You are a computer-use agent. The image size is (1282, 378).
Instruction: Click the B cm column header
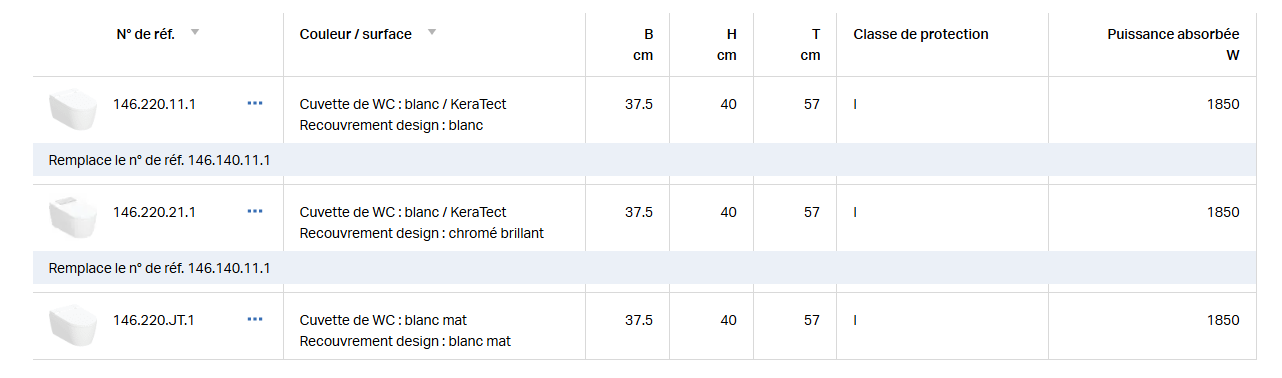[x=643, y=44]
